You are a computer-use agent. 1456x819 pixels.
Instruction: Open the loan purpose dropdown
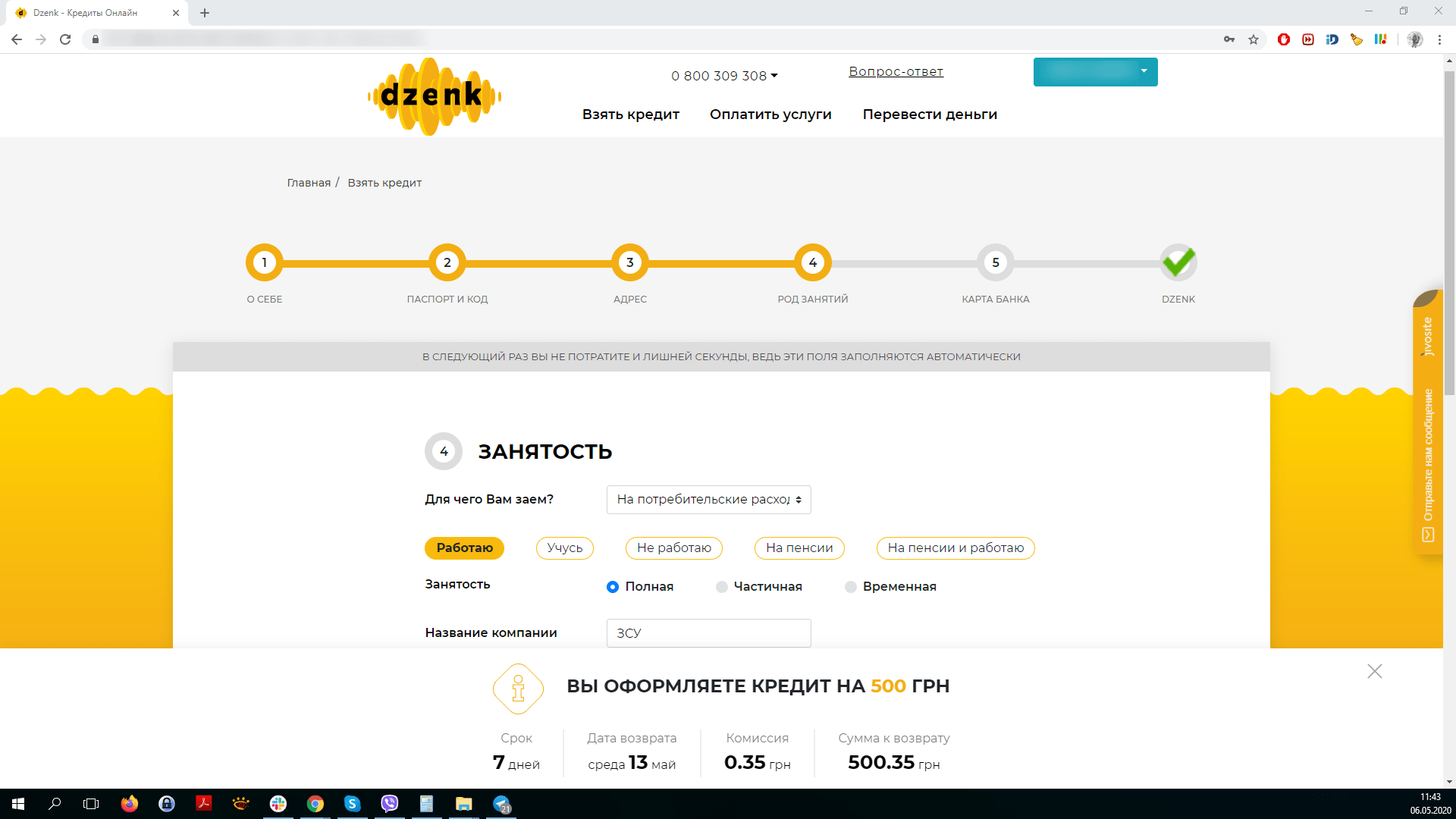709,500
